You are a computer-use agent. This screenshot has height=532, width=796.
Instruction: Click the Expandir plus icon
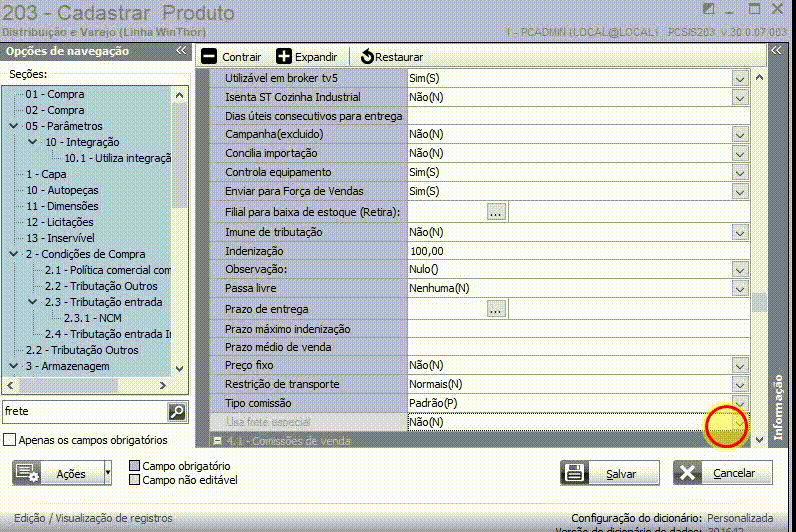(x=284, y=56)
